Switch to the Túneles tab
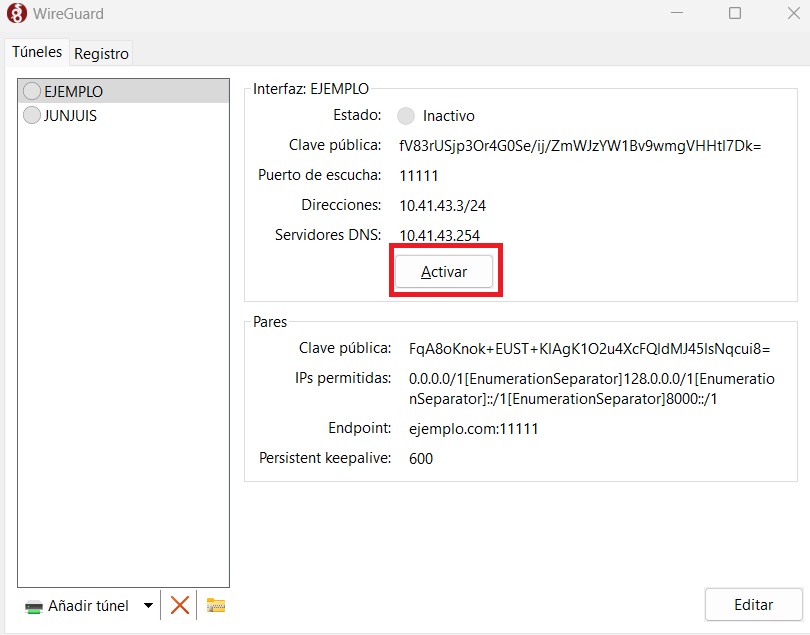Screen dimensions: 810x635 click(x=36, y=52)
